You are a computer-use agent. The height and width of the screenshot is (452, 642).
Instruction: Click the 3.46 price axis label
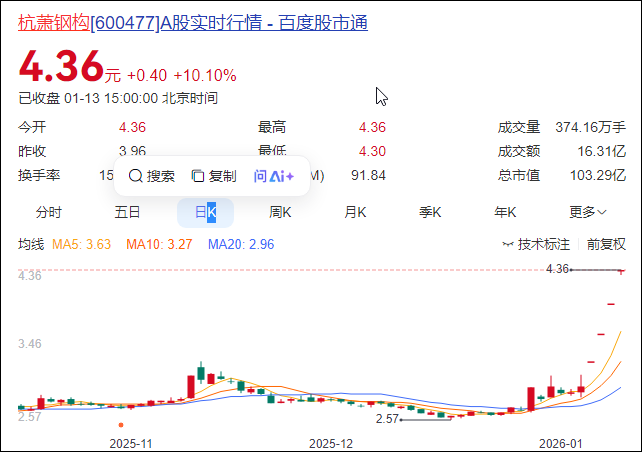pos(29,344)
